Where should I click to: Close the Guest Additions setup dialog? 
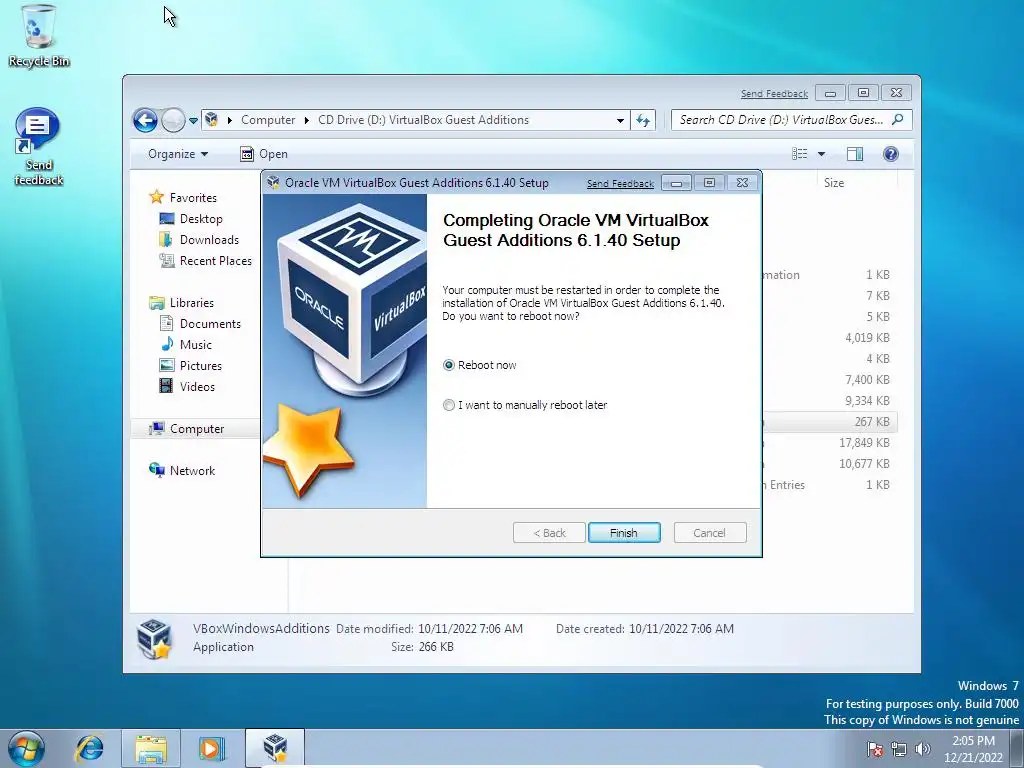pyautogui.click(x=743, y=183)
